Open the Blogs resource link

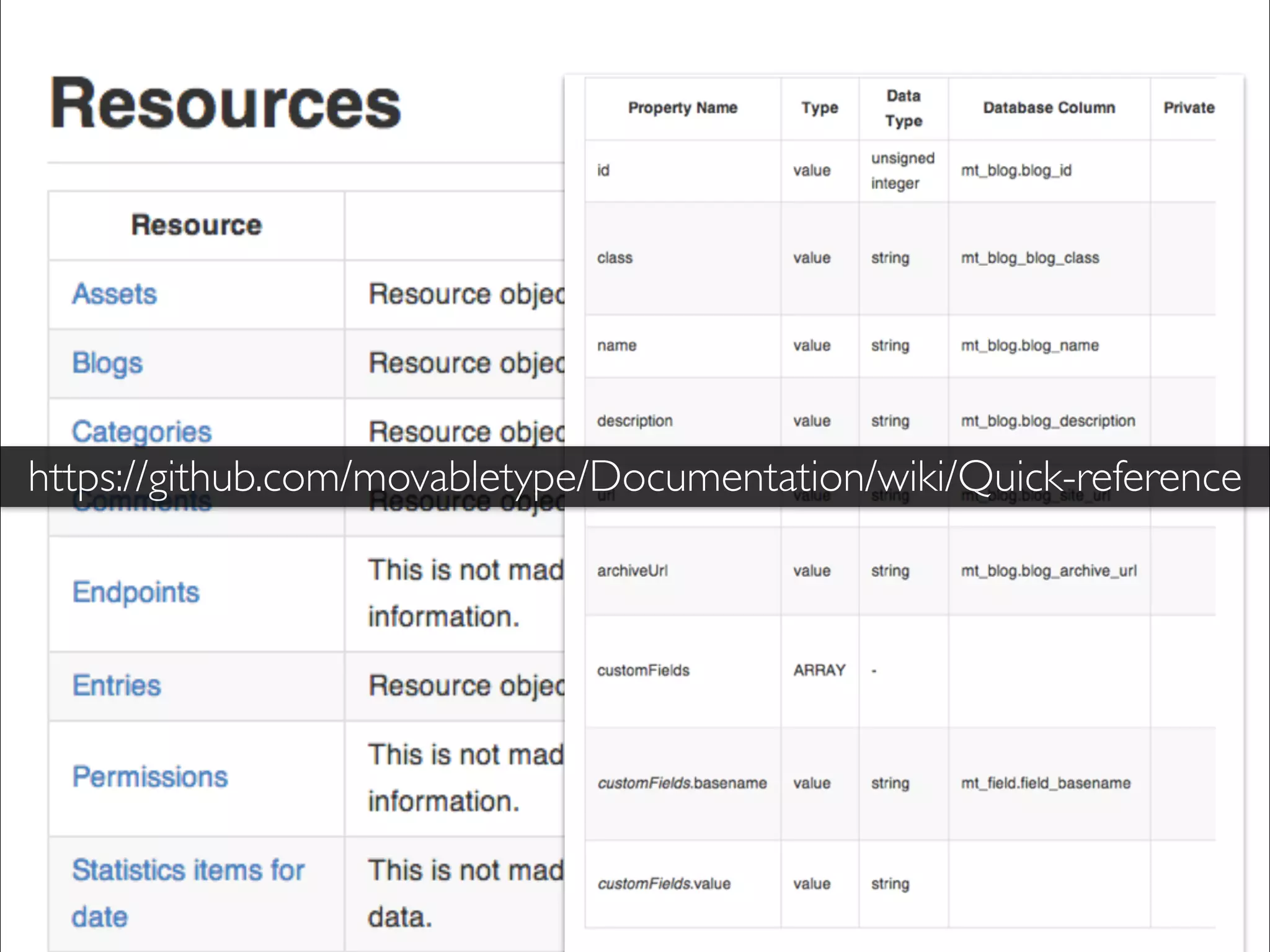point(107,363)
